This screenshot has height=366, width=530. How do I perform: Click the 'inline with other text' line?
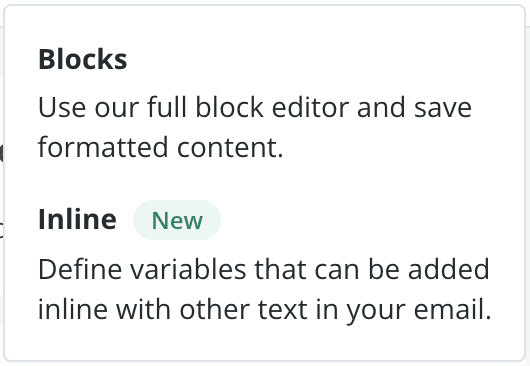(265, 310)
